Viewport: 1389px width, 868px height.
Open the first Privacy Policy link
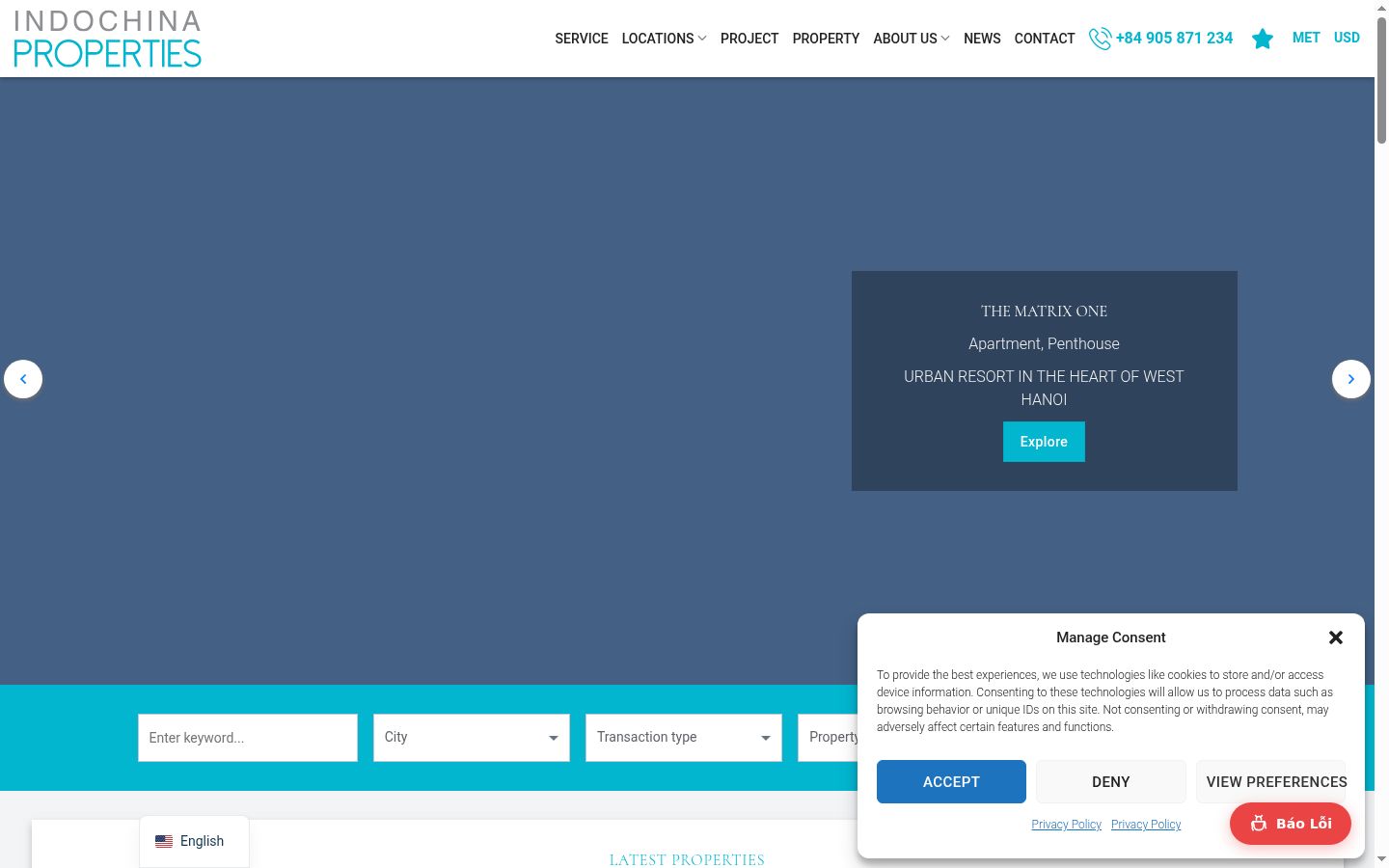(x=1066, y=825)
